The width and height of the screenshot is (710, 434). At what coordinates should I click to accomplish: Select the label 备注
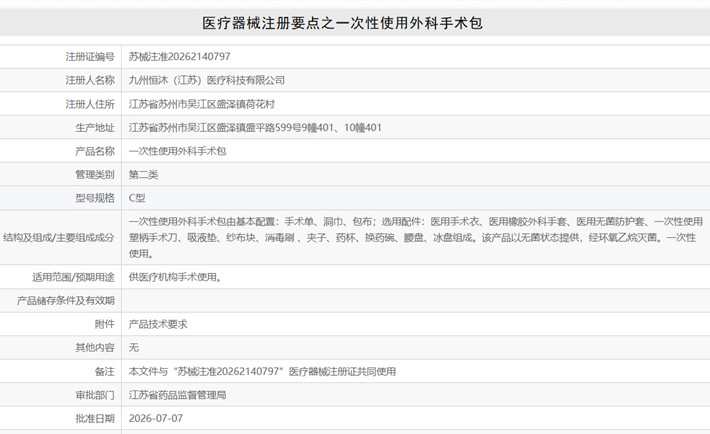[x=105, y=371]
